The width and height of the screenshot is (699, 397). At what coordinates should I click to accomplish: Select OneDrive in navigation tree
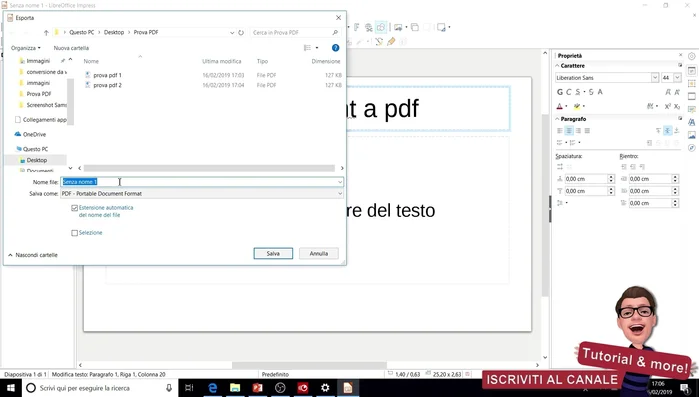(x=34, y=135)
